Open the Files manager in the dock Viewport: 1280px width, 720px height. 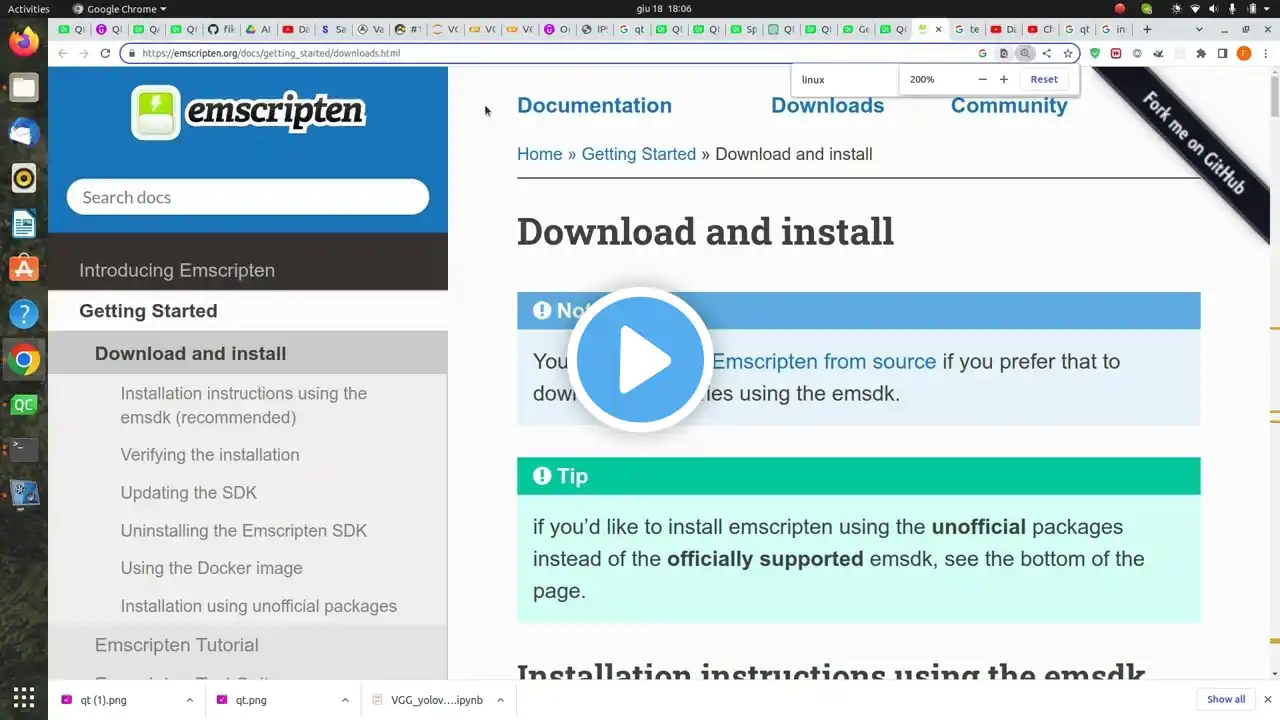24,88
